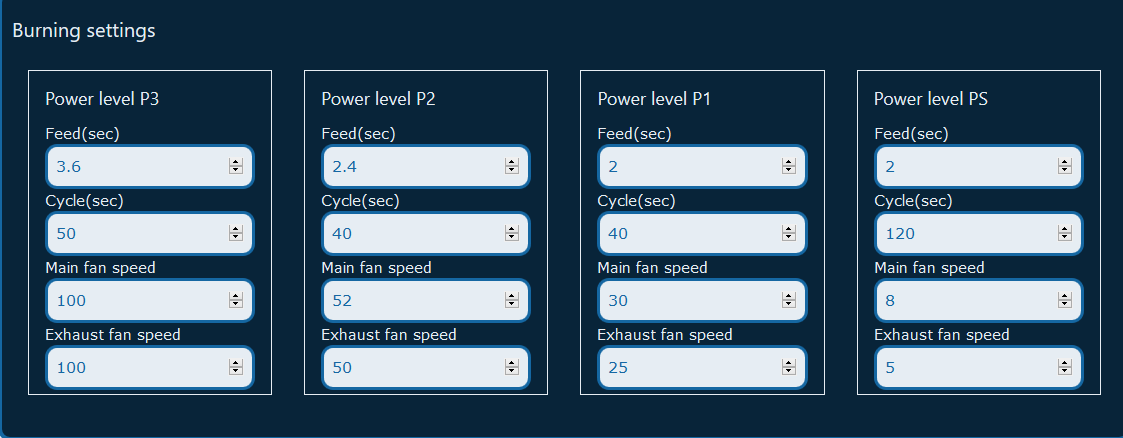Increase P3 Feed value with spinner up arrow
The image size is (1123, 438).
(236, 163)
